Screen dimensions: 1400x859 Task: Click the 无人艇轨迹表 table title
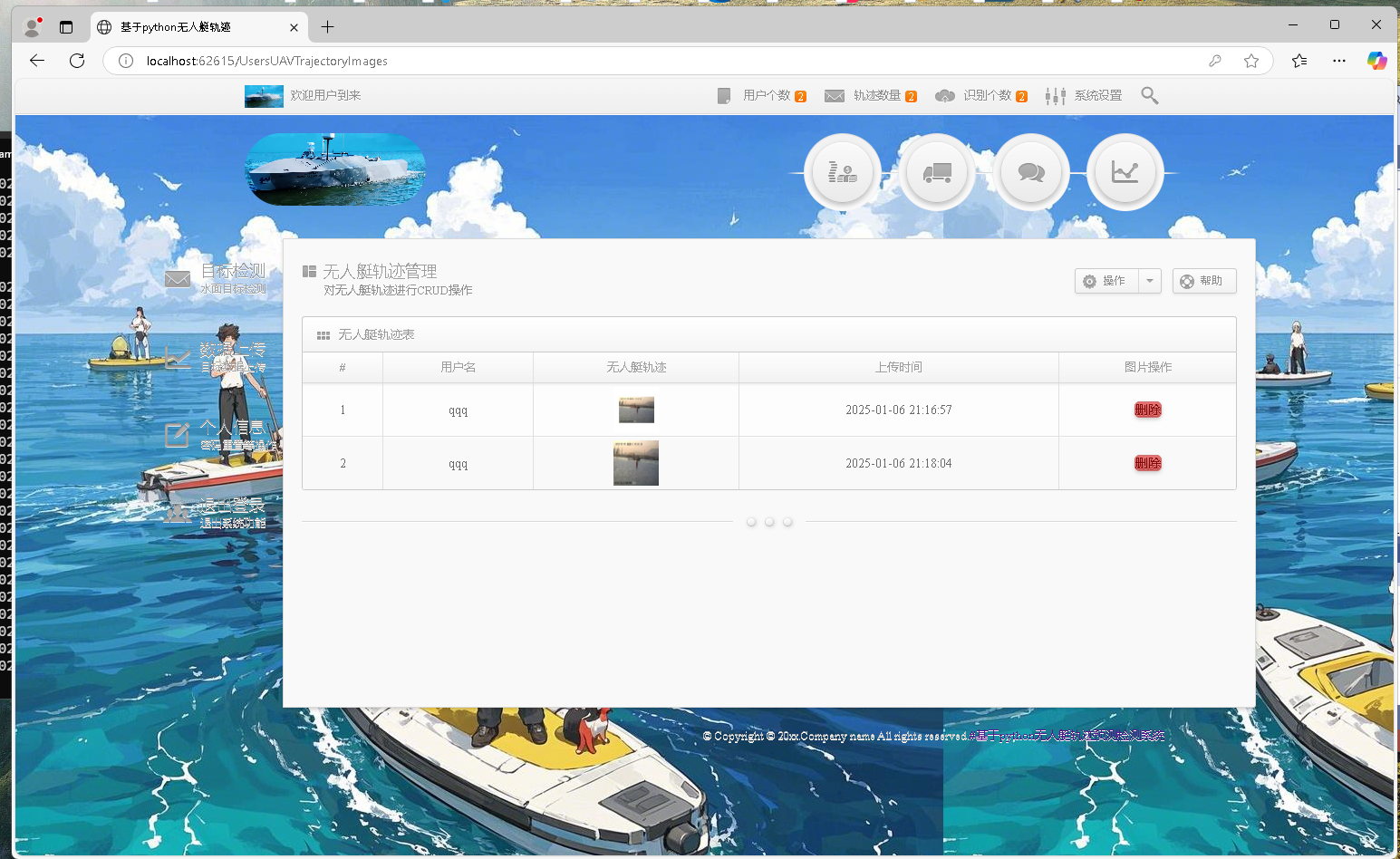(376, 334)
